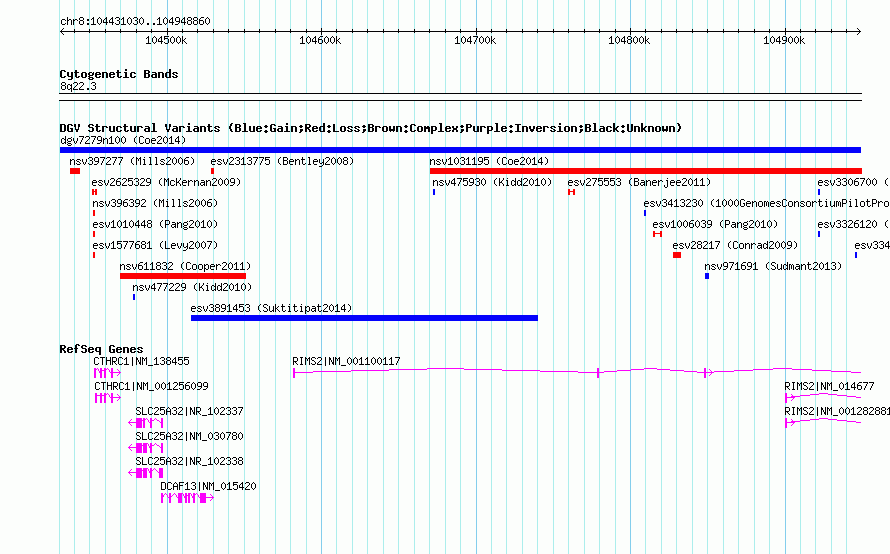Click the nsv1031195 (Coe2014) label text
The height and width of the screenshot is (554, 890).
point(489,161)
